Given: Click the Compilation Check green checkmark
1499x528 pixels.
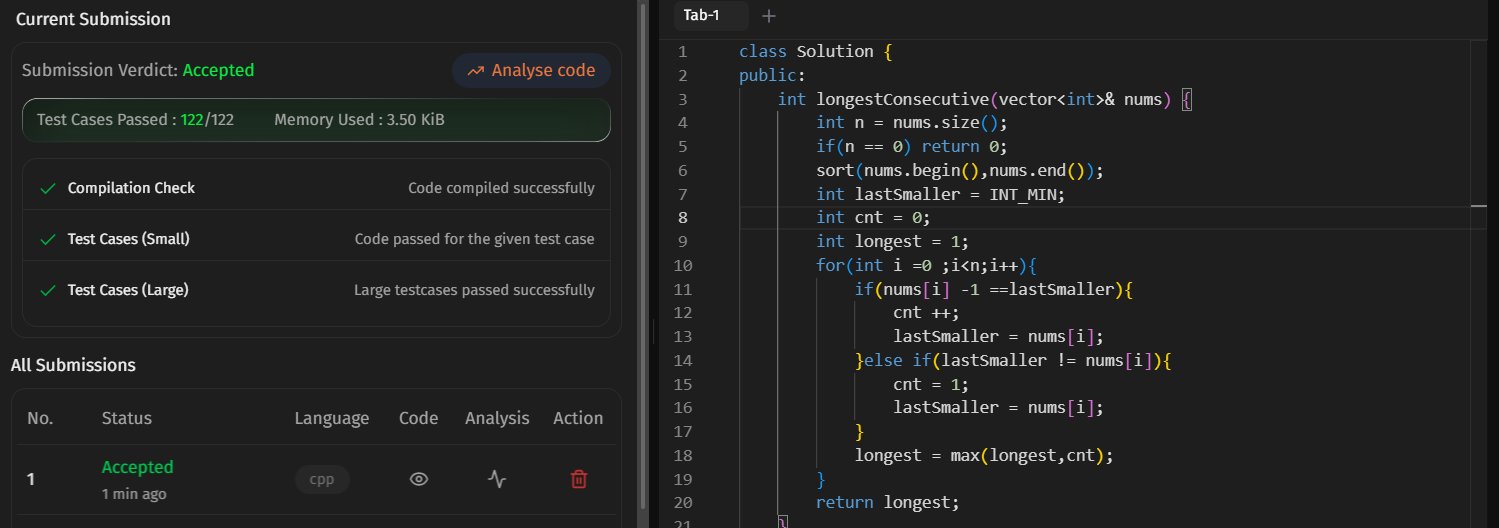Looking at the screenshot, I should coord(47,188).
